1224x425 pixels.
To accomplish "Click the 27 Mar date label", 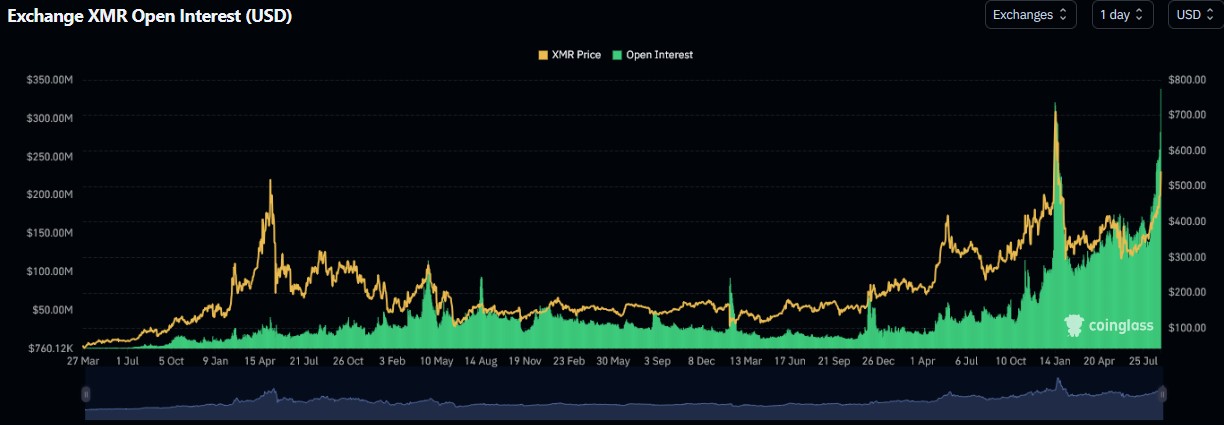I will (x=84, y=361).
